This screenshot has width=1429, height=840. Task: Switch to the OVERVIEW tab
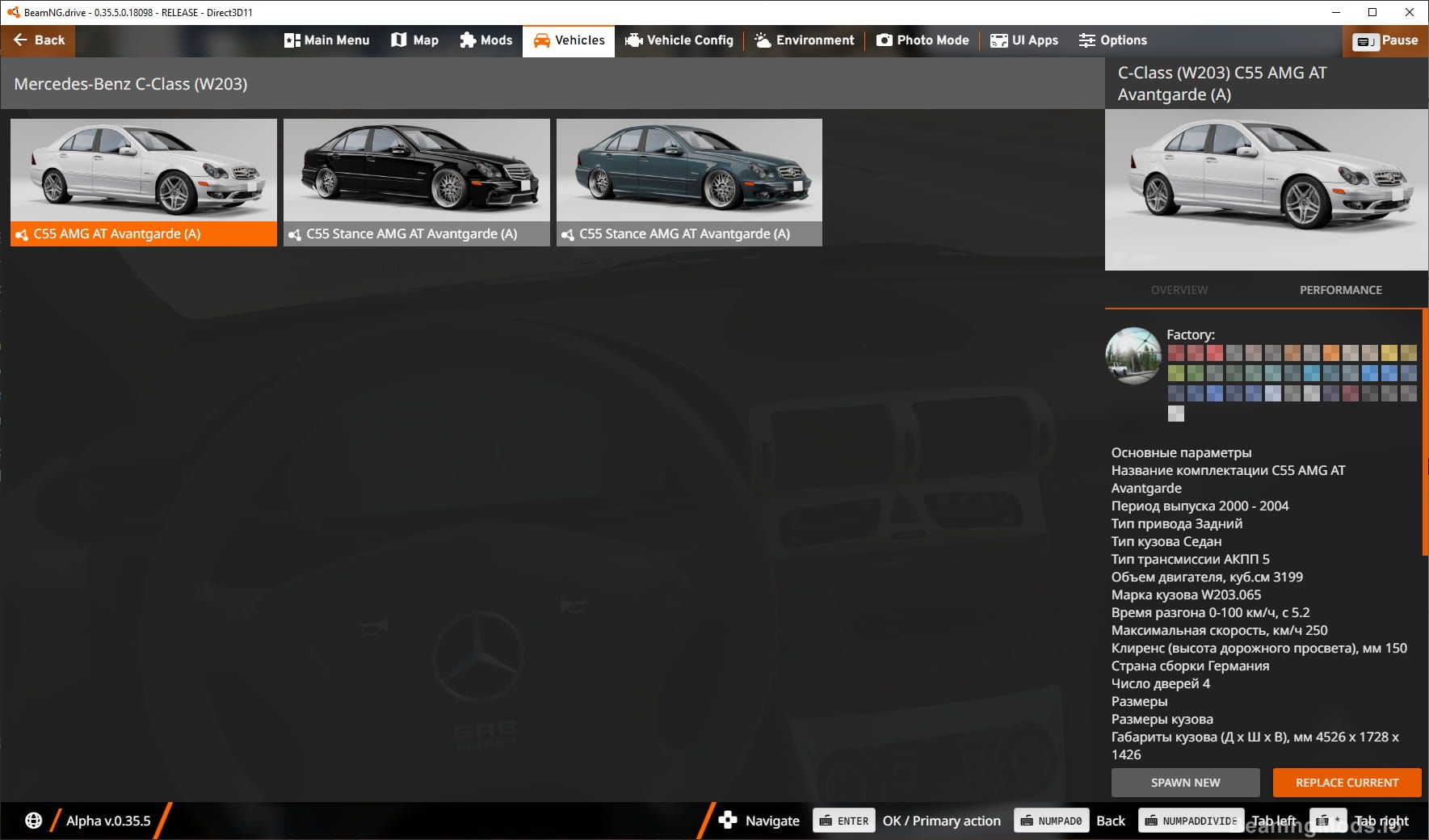[x=1179, y=290]
